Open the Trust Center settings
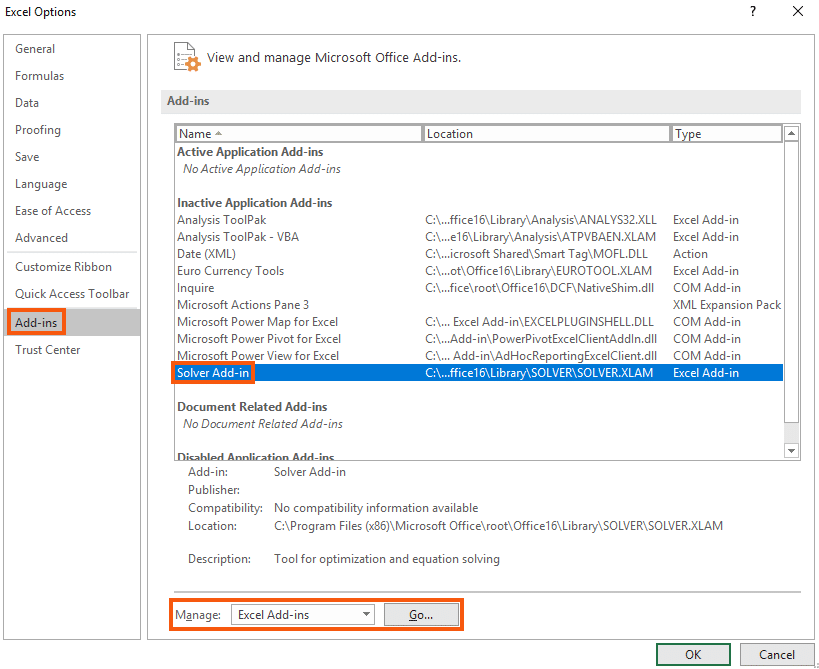 click(x=46, y=349)
